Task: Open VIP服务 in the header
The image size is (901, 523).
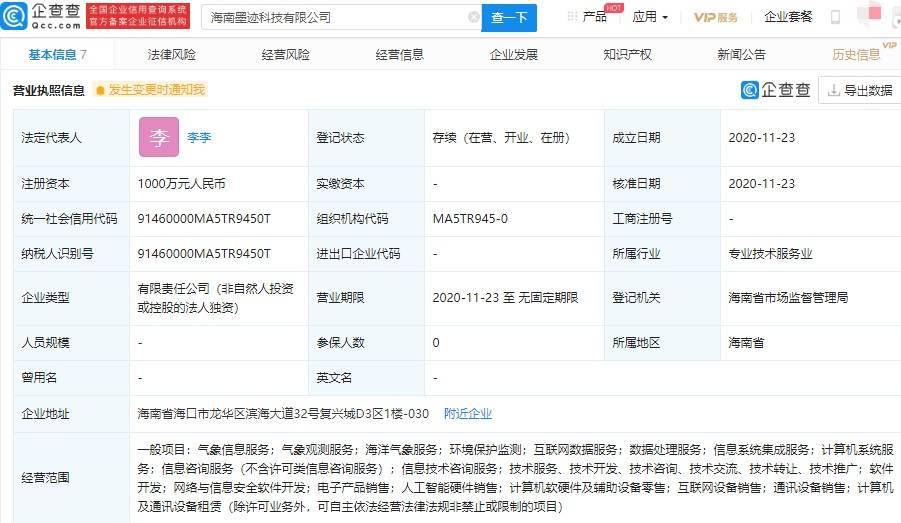Action: (715, 17)
